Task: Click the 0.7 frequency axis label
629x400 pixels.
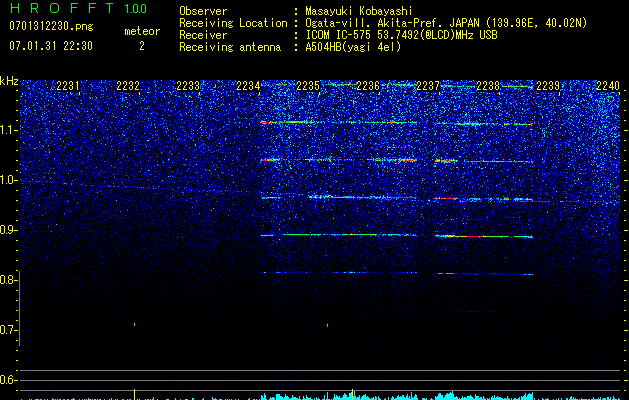Action: point(8,330)
